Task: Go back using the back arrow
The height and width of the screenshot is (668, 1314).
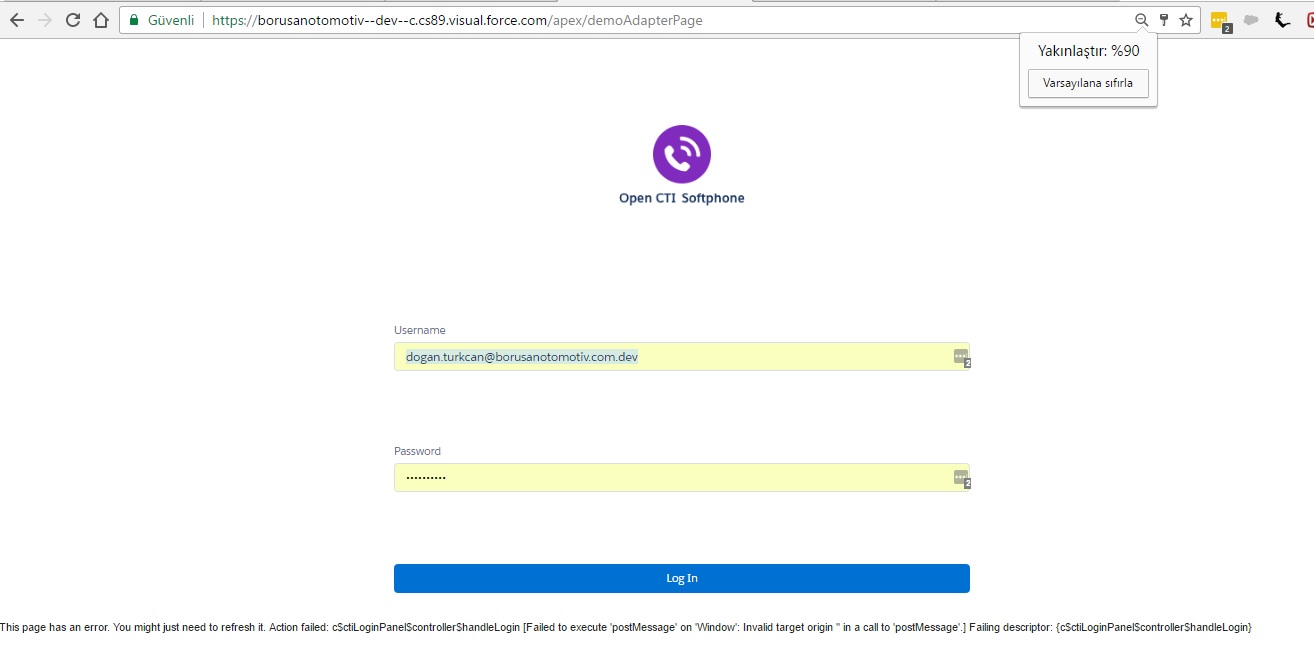Action: pos(15,19)
